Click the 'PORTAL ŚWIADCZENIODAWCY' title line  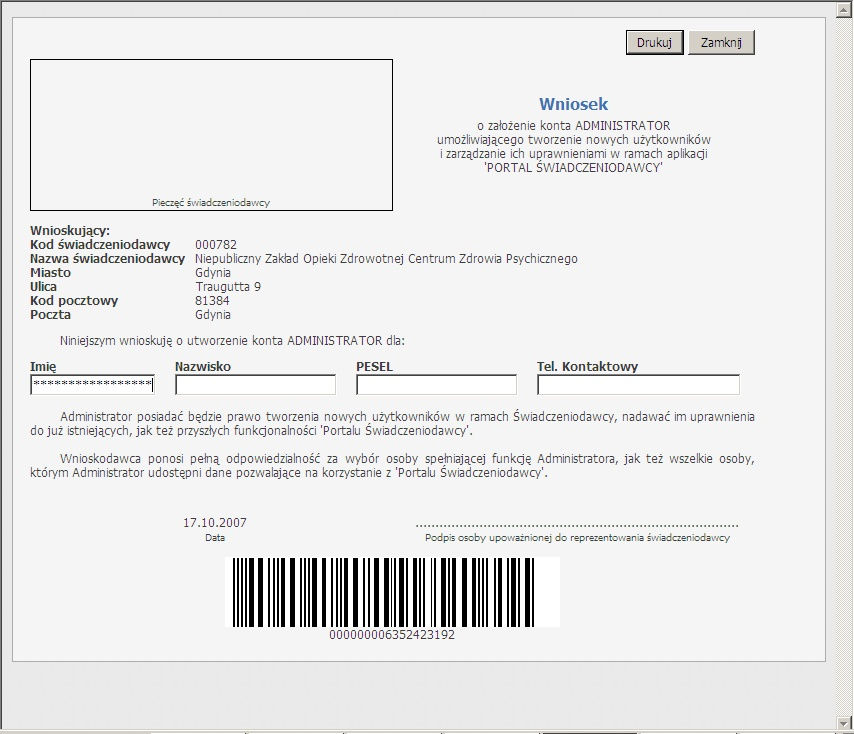[574, 168]
